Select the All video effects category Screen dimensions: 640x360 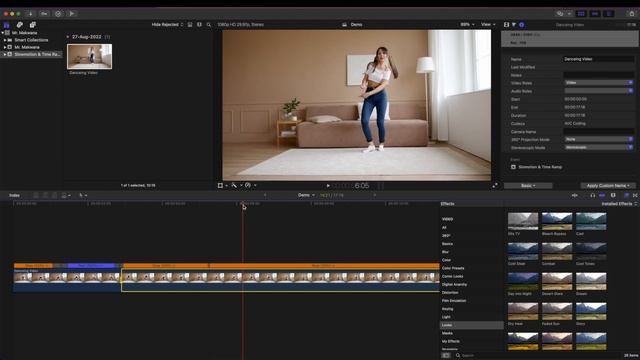[x=444, y=227]
